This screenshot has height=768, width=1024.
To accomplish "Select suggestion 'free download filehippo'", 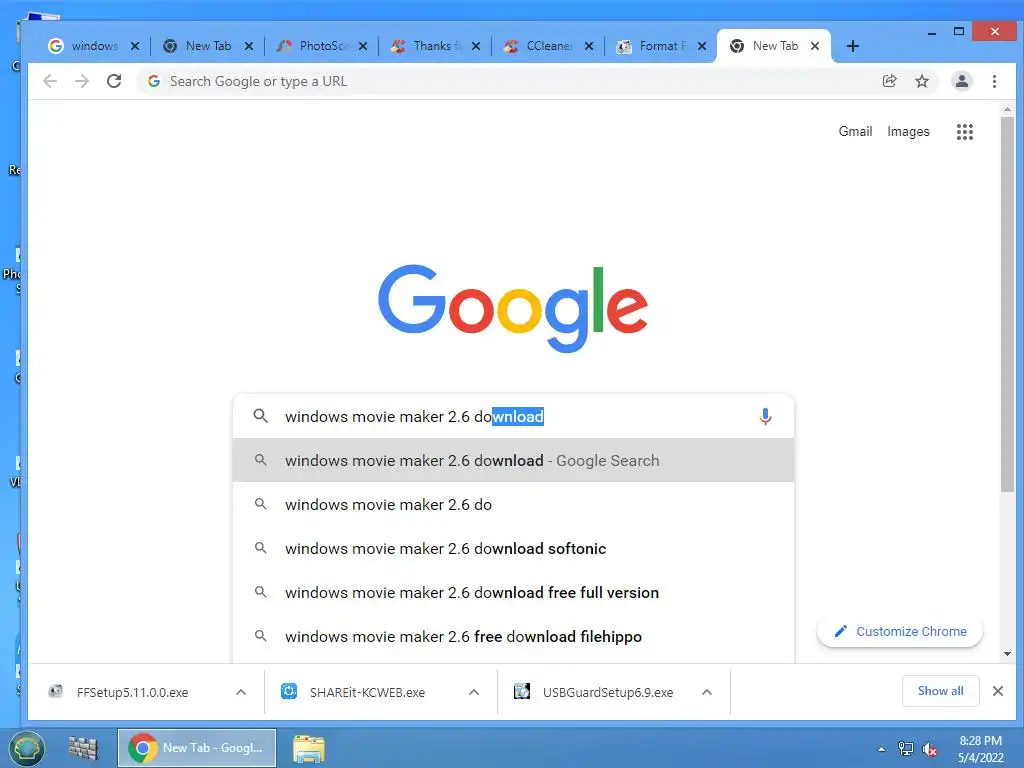I will tap(513, 636).
